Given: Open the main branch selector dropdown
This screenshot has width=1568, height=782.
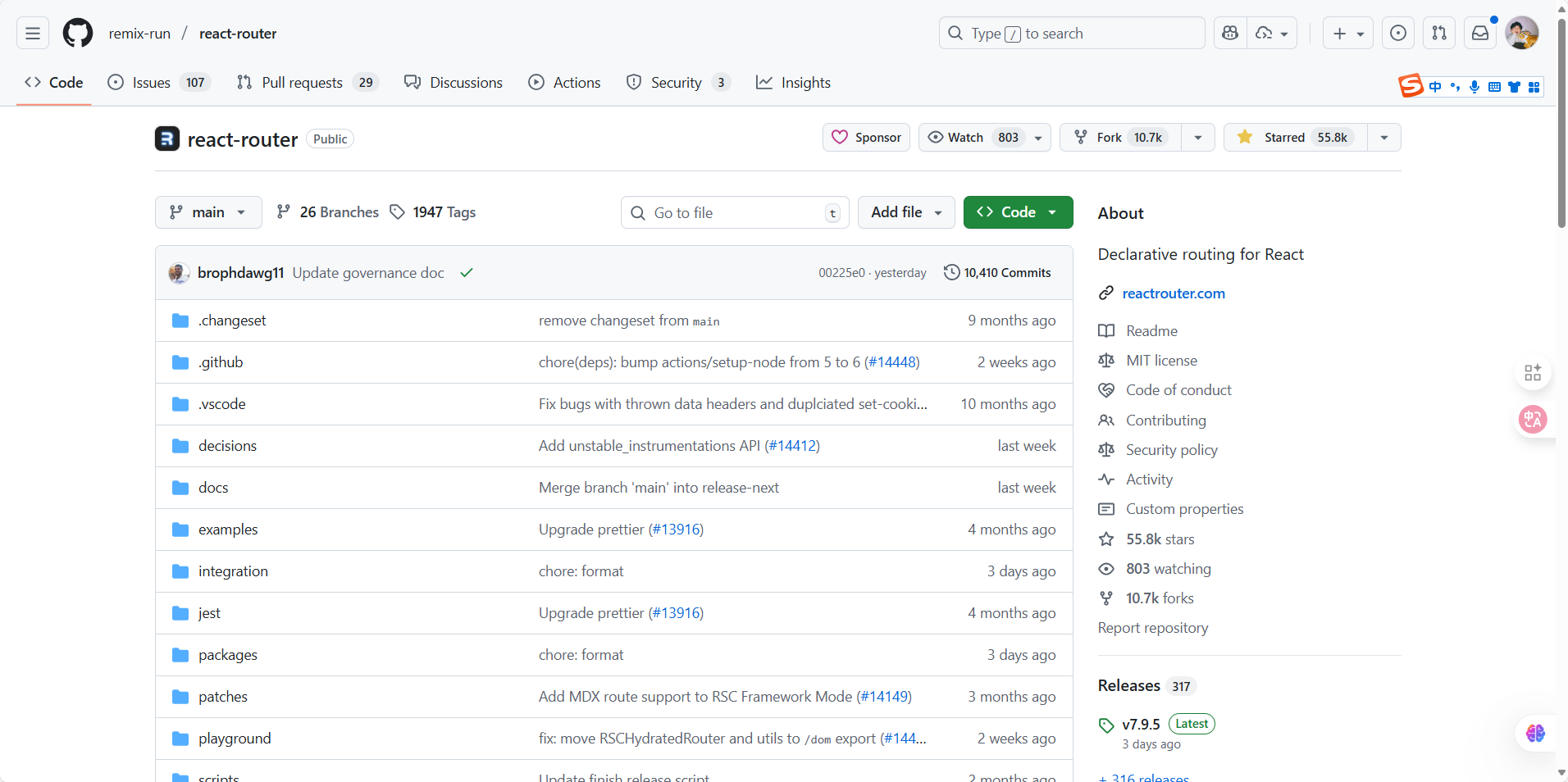Looking at the screenshot, I should tap(208, 212).
